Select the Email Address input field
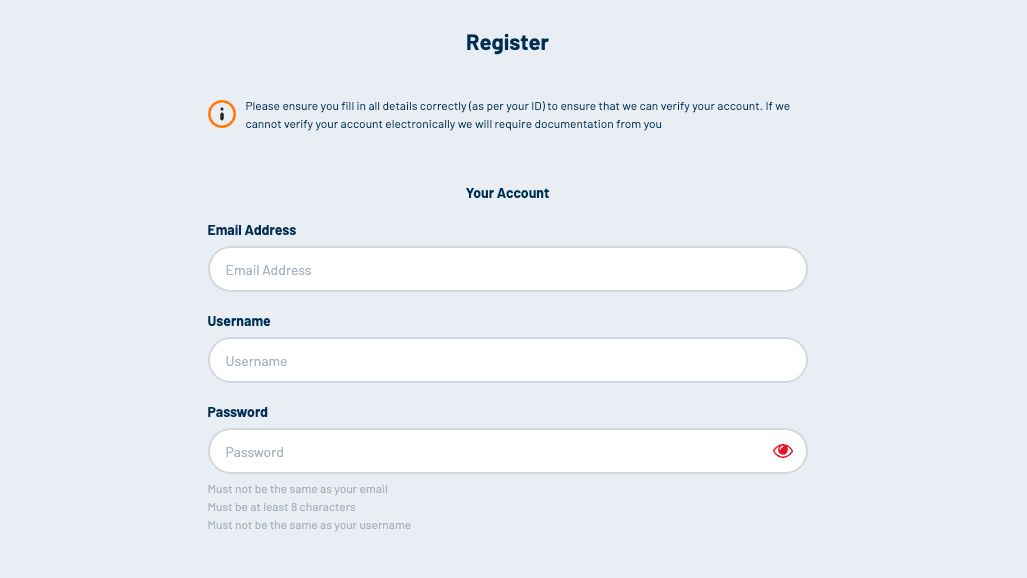The width and height of the screenshot is (1027, 578). [507, 269]
